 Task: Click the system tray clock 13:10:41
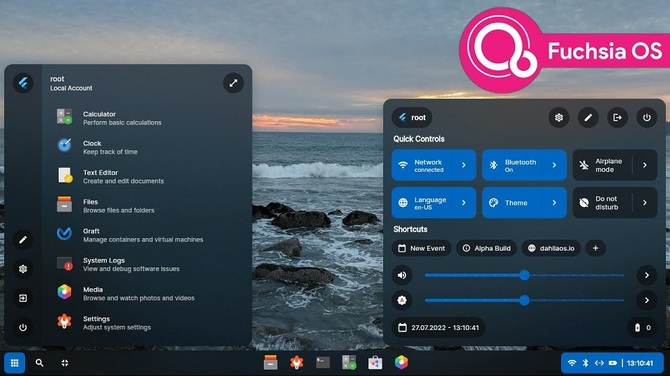click(x=640, y=363)
